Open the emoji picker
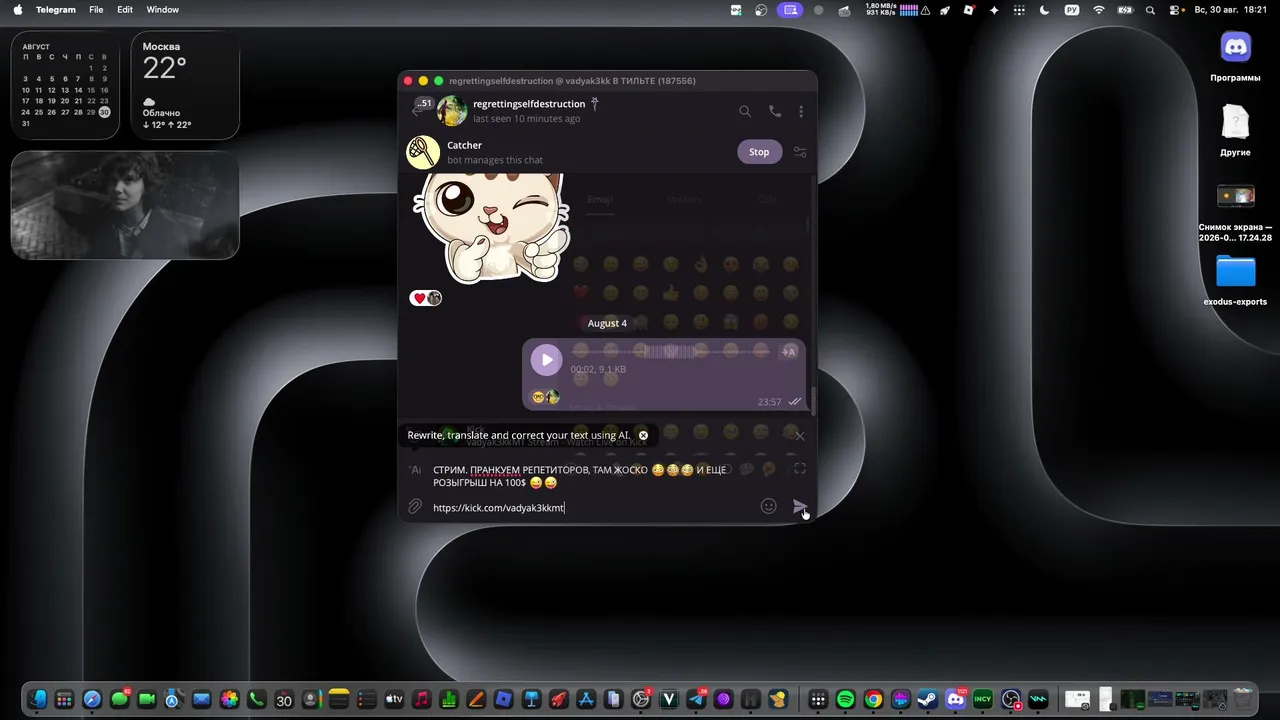1280x720 pixels. pyautogui.click(x=768, y=506)
